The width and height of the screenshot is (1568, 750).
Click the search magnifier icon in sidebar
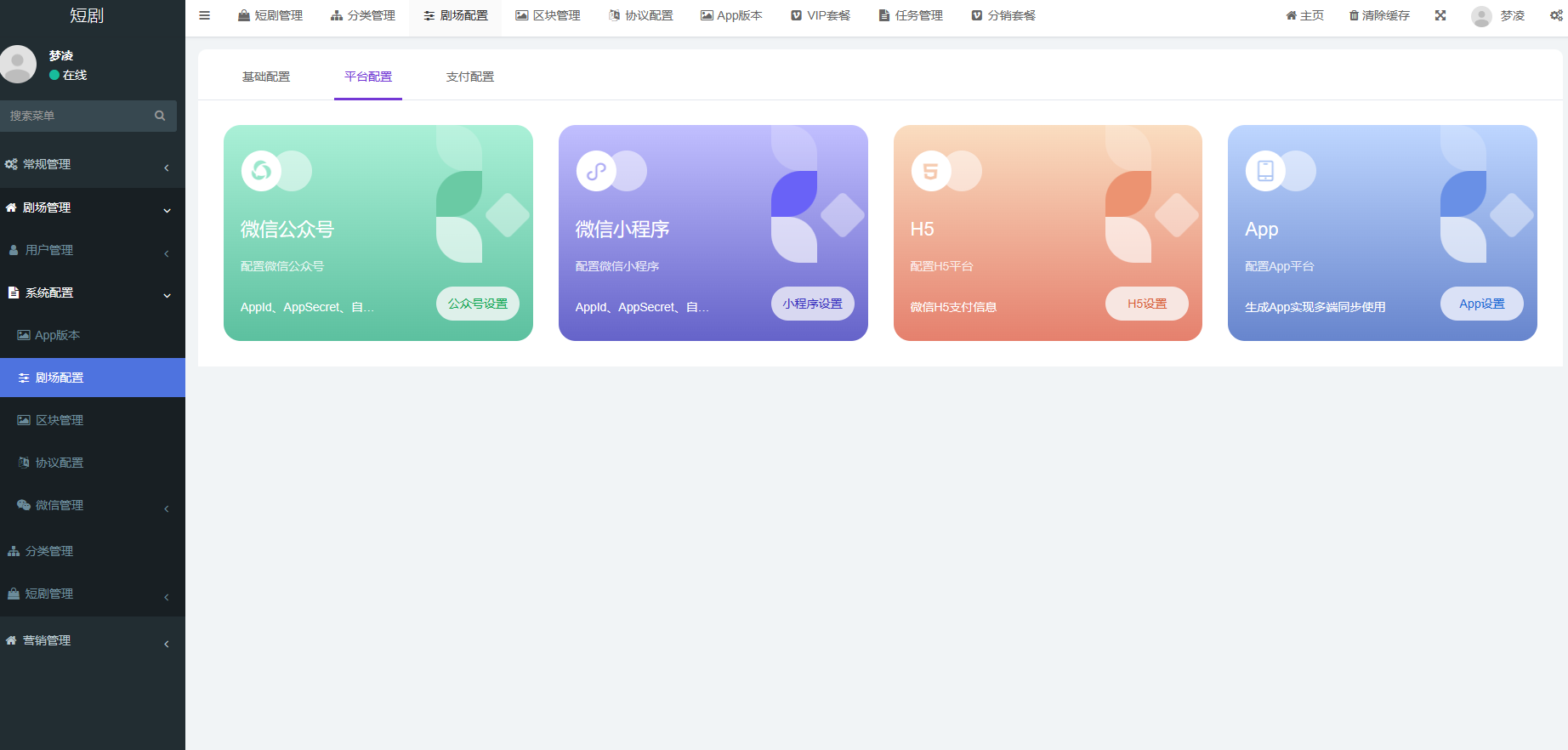160,116
